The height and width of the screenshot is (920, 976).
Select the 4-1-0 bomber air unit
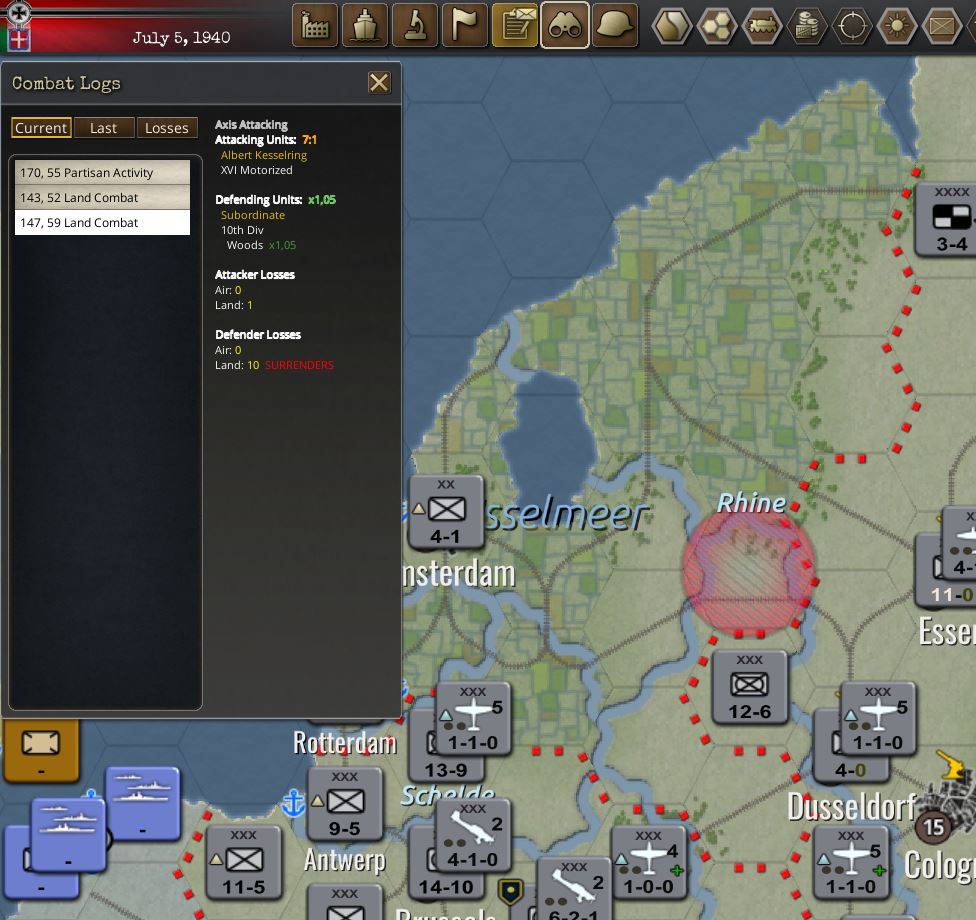click(x=473, y=835)
